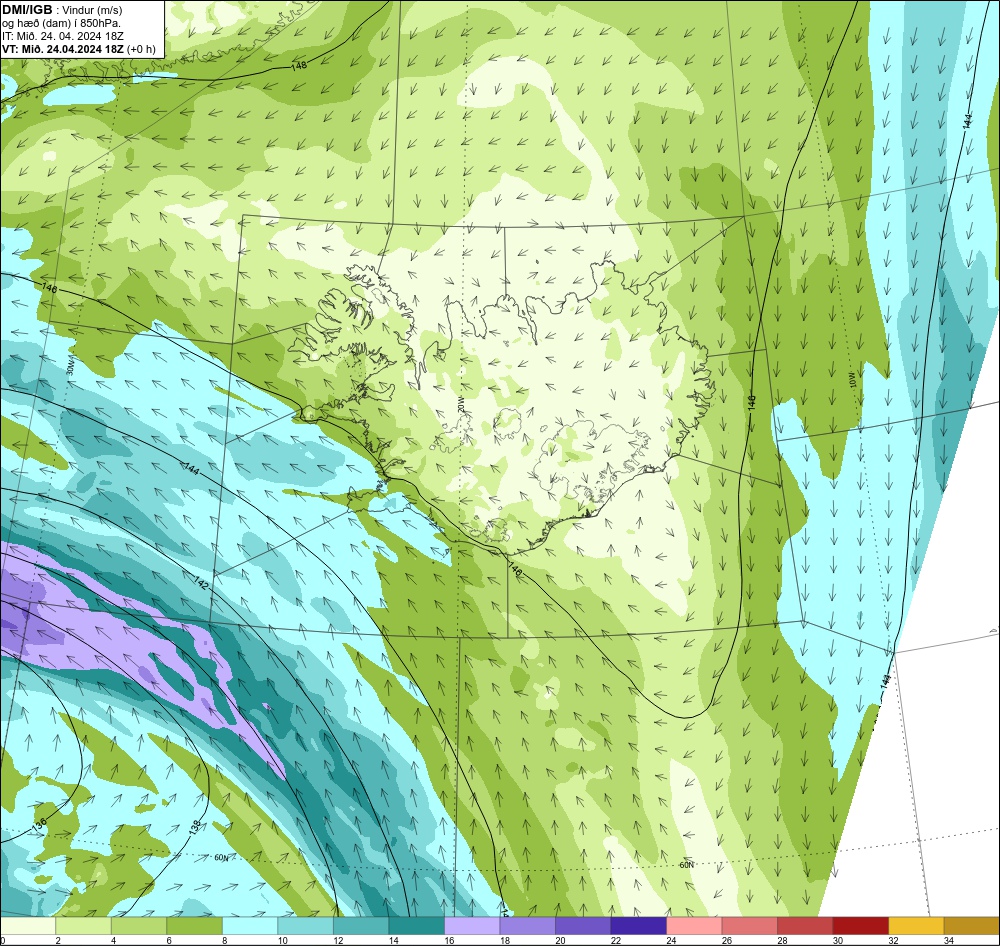Select the "136" contour label
Screen dimensions: 1000x946
click(x=40, y=824)
